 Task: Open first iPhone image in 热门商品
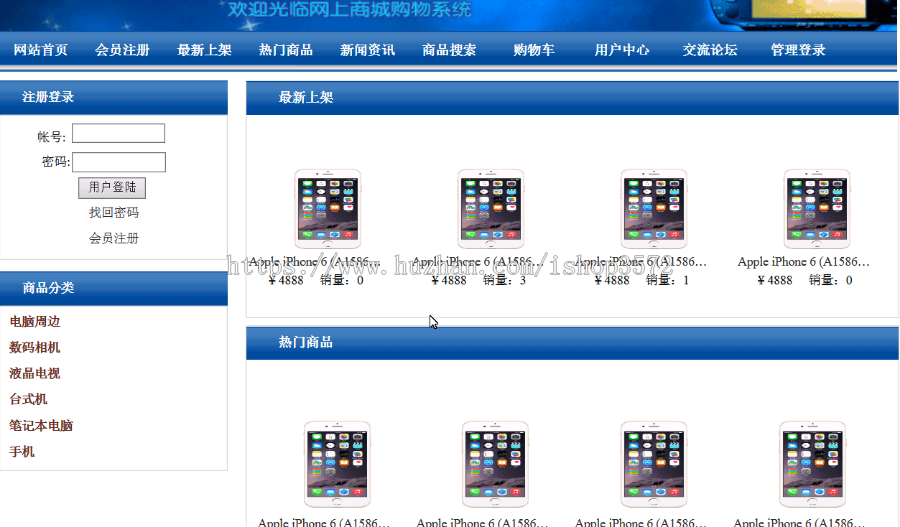[337, 464]
